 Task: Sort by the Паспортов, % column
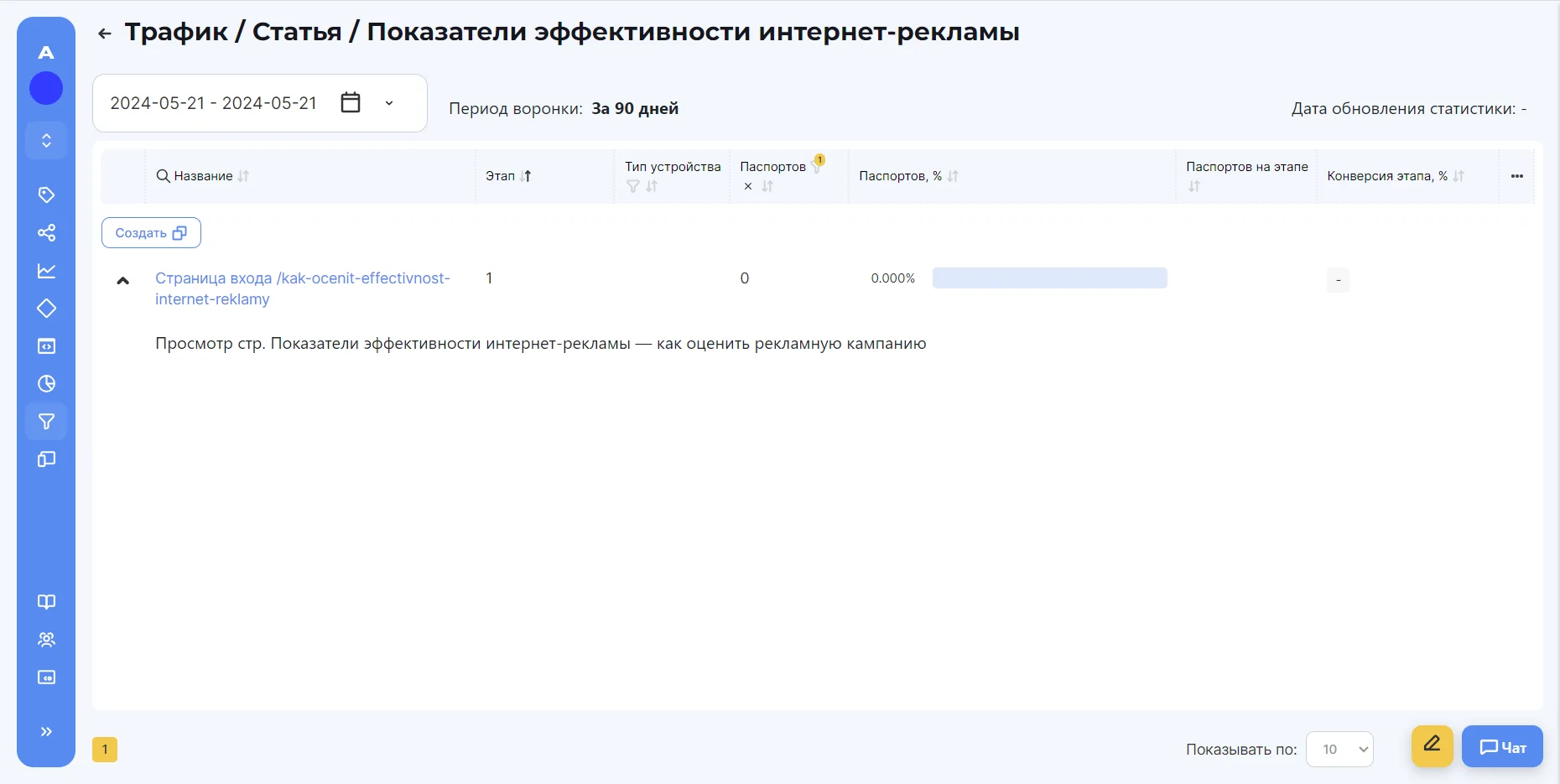pyautogui.click(x=953, y=176)
